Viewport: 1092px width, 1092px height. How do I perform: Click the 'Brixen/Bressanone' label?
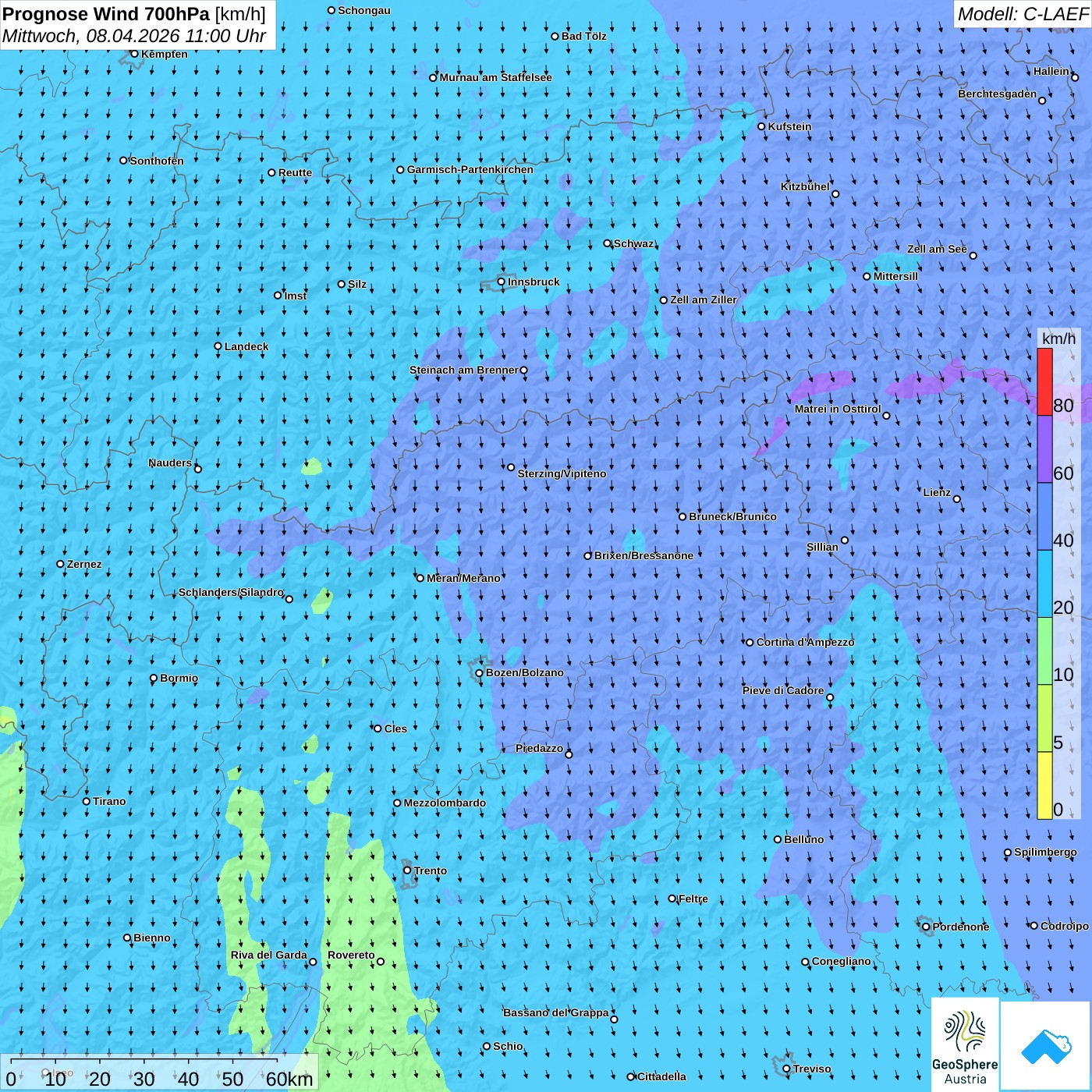pos(643,555)
